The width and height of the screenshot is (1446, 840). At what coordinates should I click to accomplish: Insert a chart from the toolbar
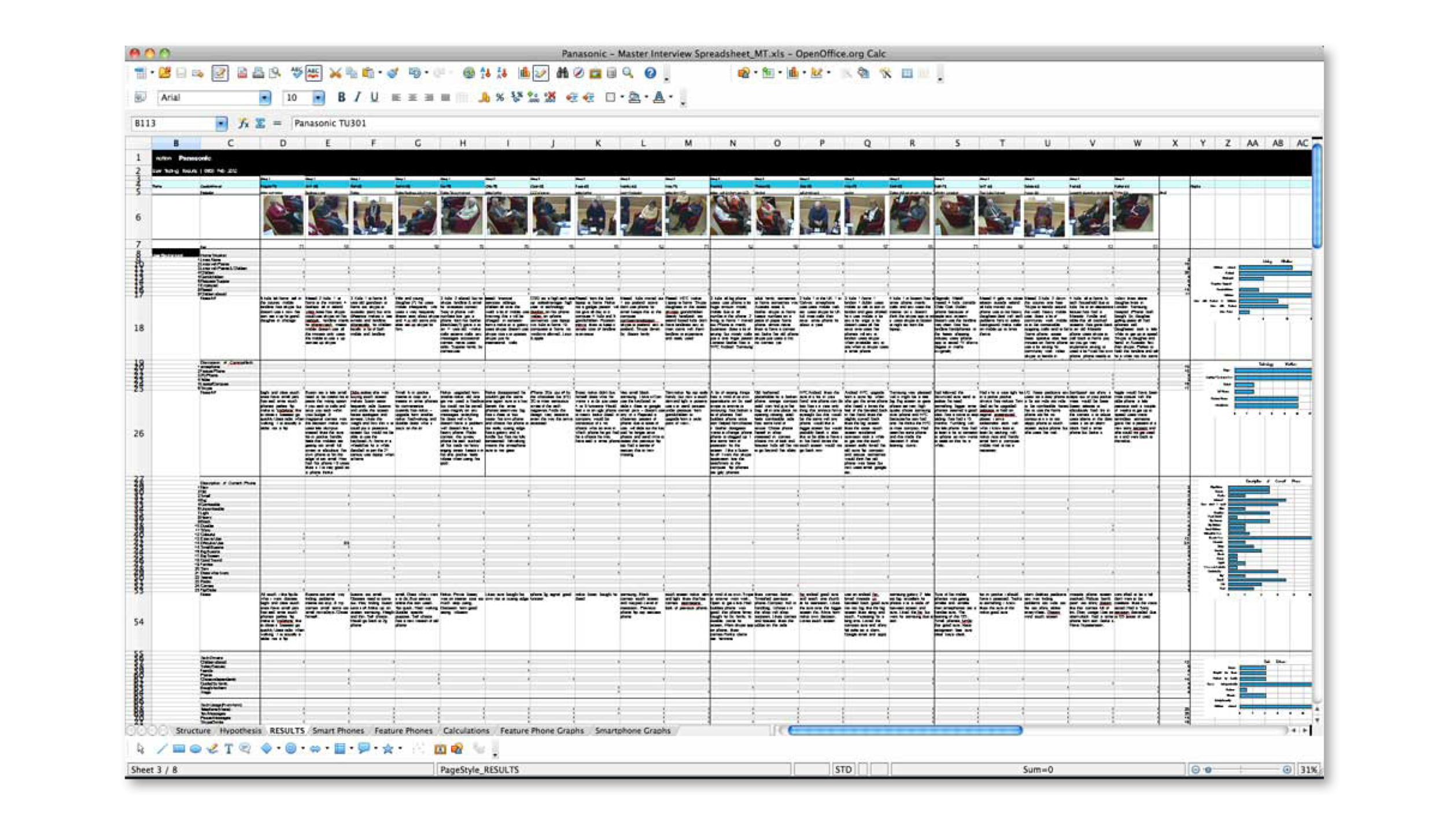click(x=524, y=73)
